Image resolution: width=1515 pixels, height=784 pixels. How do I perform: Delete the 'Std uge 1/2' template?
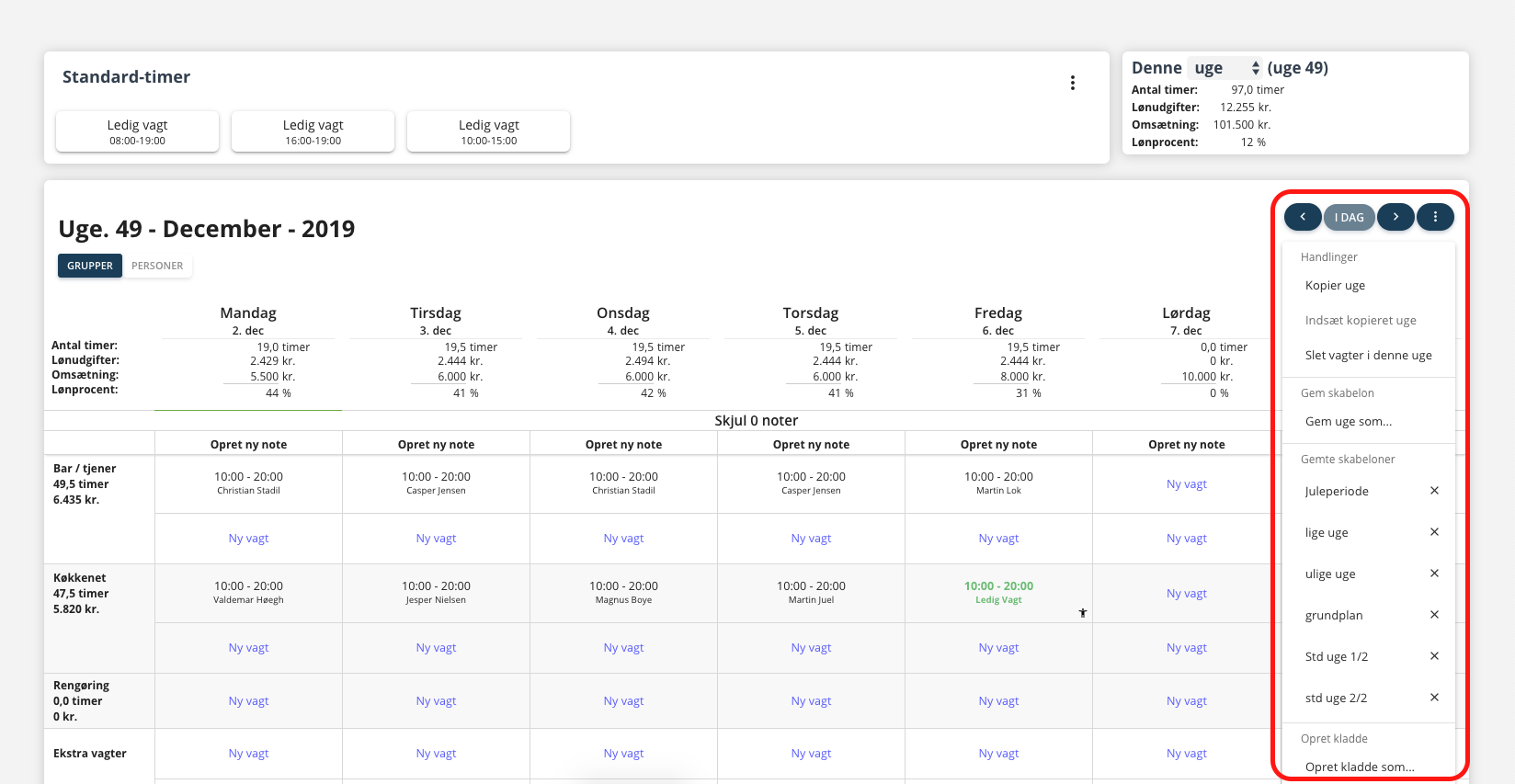[1434, 656]
